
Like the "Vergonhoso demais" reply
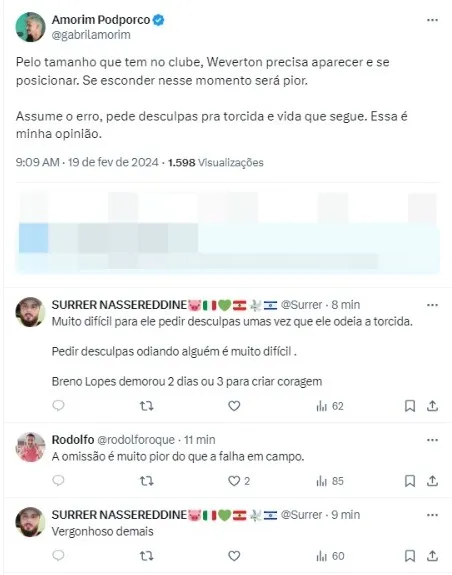234,556
